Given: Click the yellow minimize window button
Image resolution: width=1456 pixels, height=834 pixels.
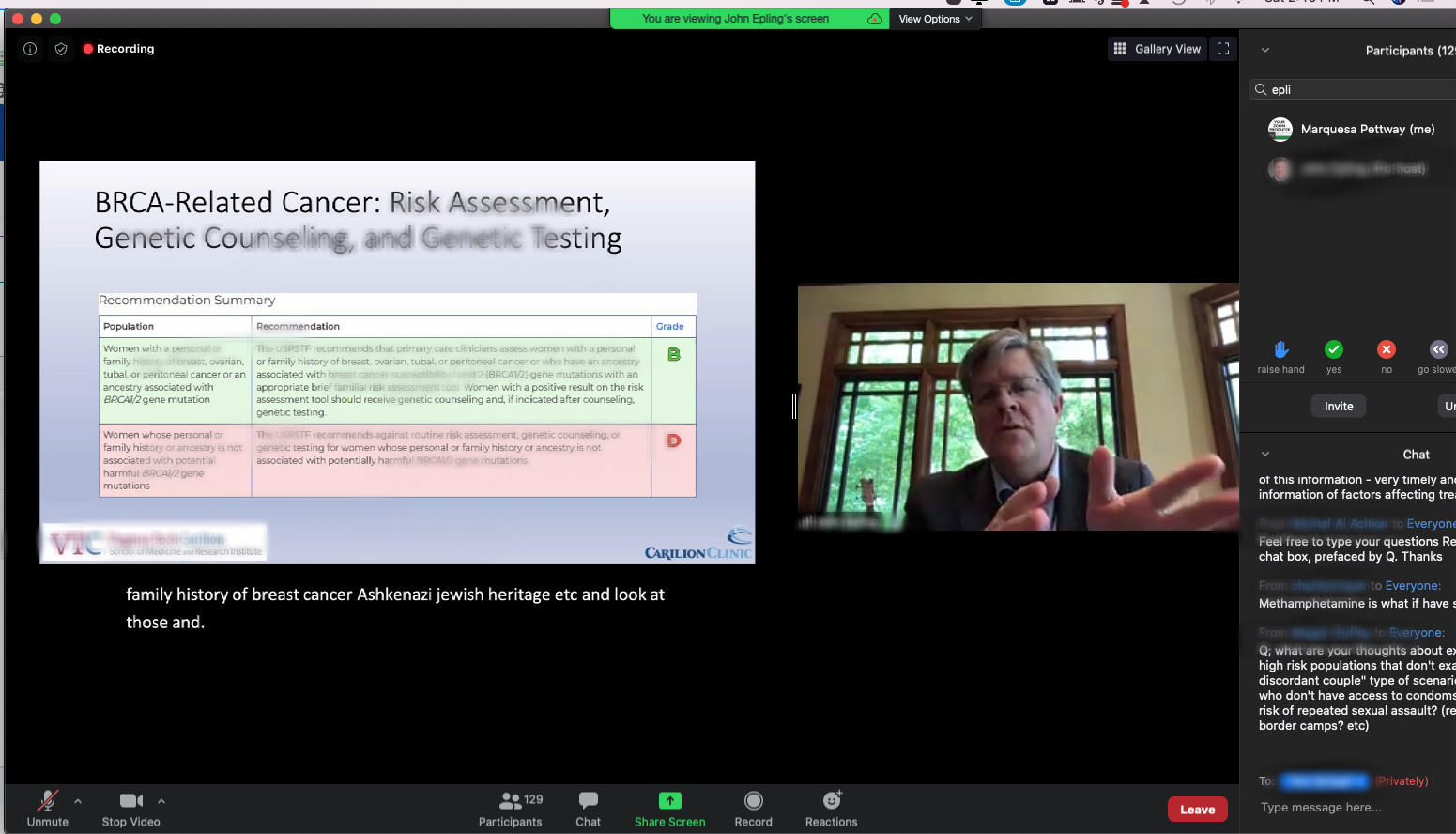Looking at the screenshot, I should (x=37, y=19).
